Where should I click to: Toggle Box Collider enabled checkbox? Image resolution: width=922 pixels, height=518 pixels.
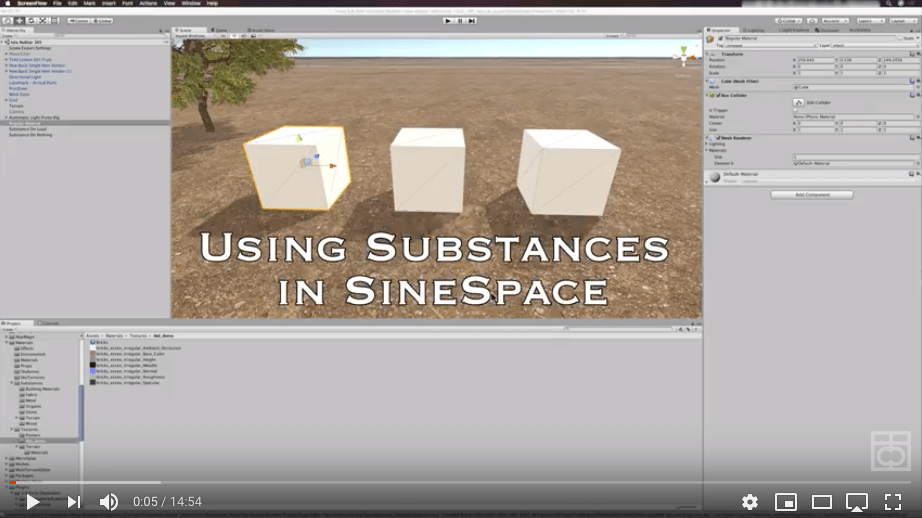718,95
